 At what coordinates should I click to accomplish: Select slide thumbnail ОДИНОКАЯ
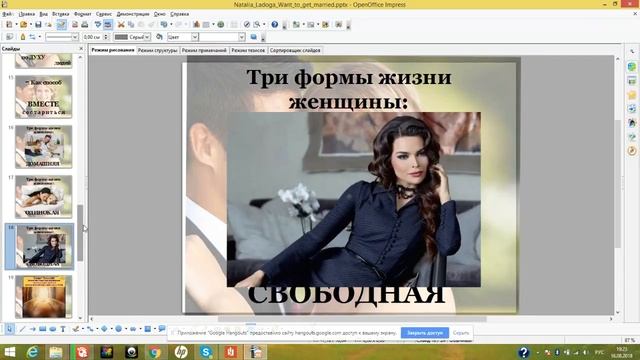coord(44,197)
